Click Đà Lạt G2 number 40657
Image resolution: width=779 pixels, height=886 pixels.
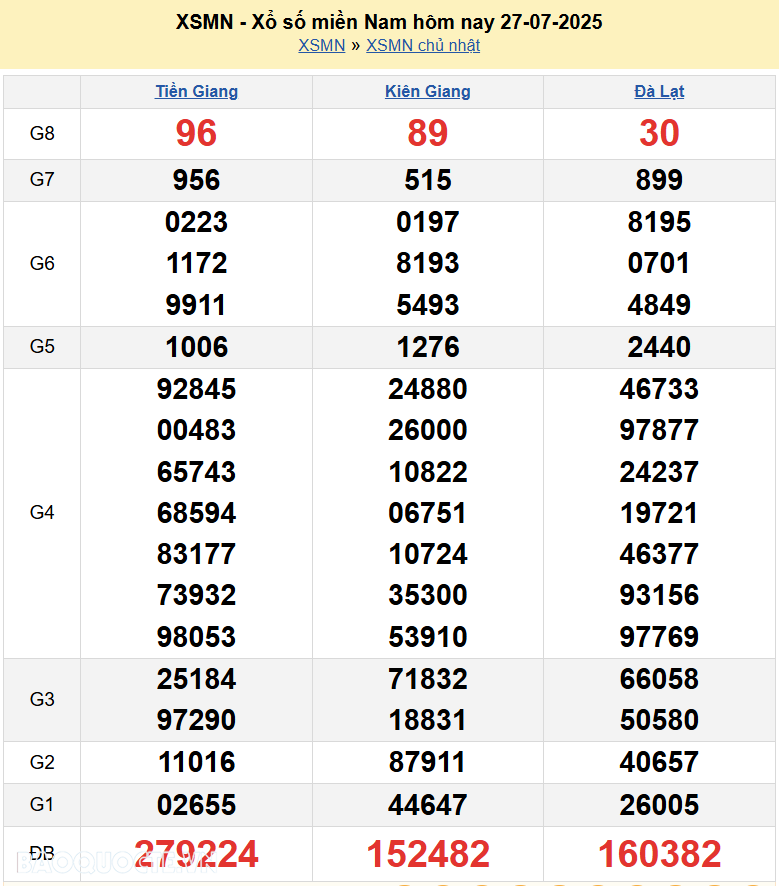click(659, 762)
